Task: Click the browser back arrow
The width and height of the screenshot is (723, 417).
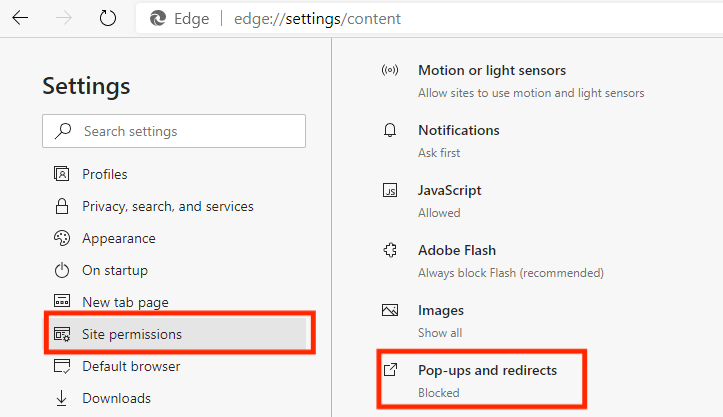Action: click(20, 18)
